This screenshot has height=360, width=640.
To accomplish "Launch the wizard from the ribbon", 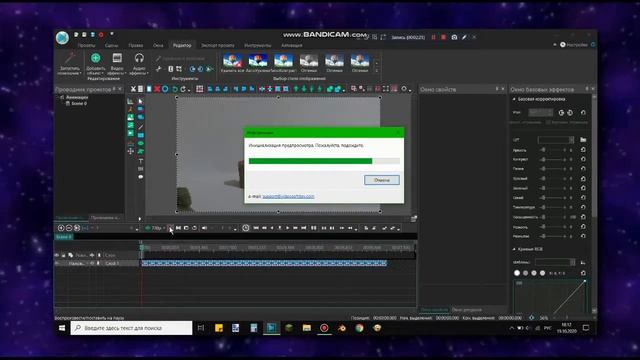I will 69,64.
